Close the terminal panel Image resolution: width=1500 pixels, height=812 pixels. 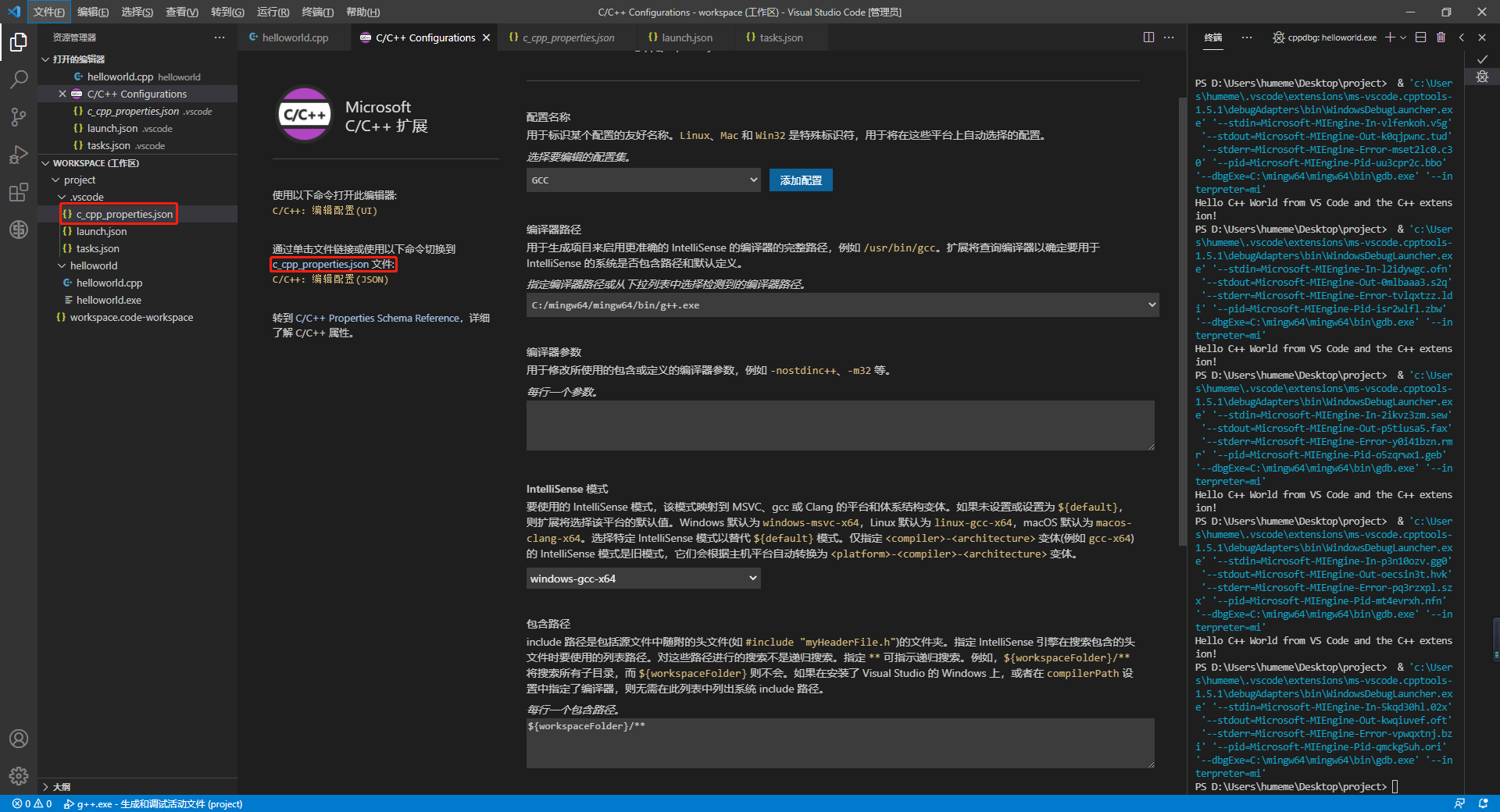(x=1482, y=37)
